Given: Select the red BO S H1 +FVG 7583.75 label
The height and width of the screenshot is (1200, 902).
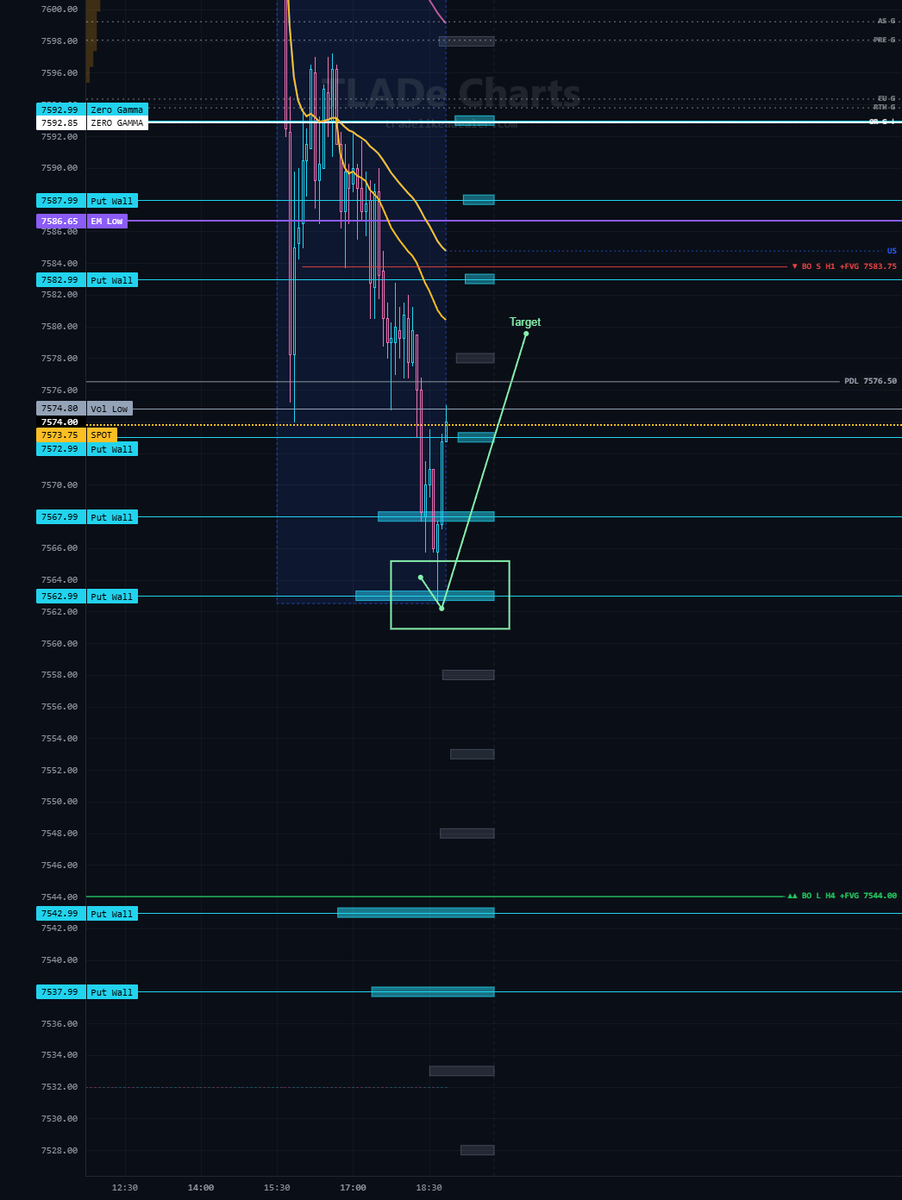Looking at the screenshot, I should click(844, 267).
